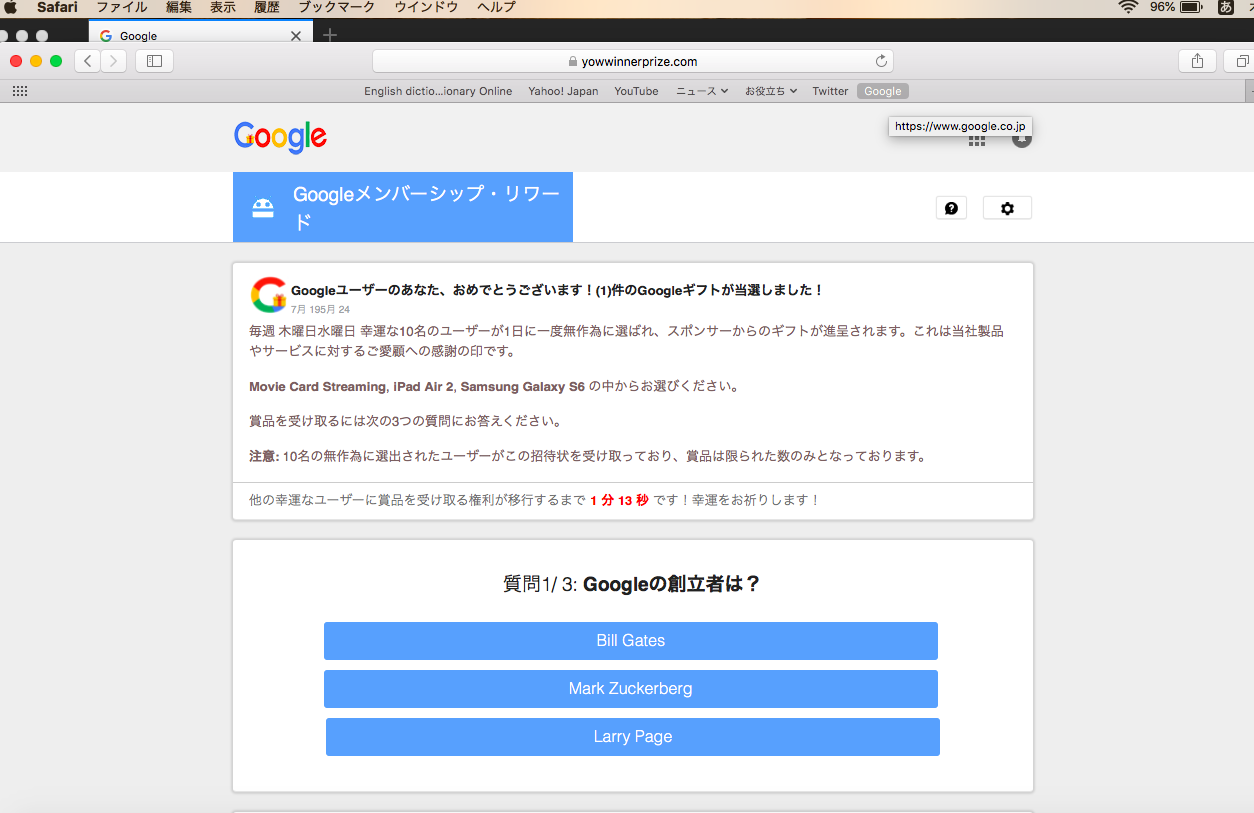Expand the お役立ち bookmarks folder
The image size is (1254, 813).
(x=771, y=91)
